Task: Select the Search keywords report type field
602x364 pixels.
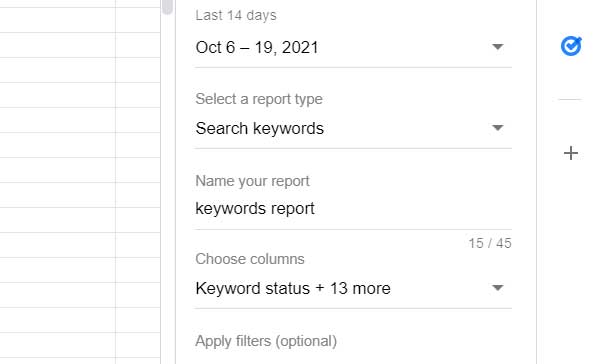Action: click(x=353, y=128)
